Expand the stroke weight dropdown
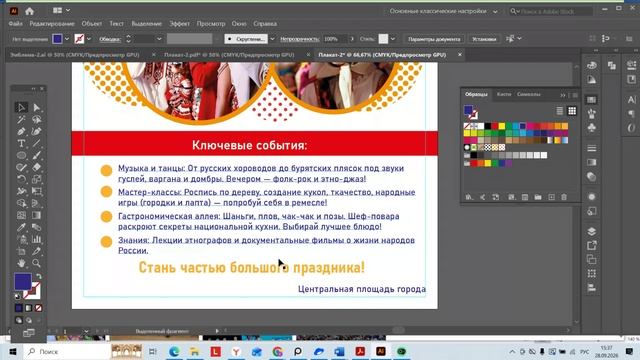 point(159,39)
